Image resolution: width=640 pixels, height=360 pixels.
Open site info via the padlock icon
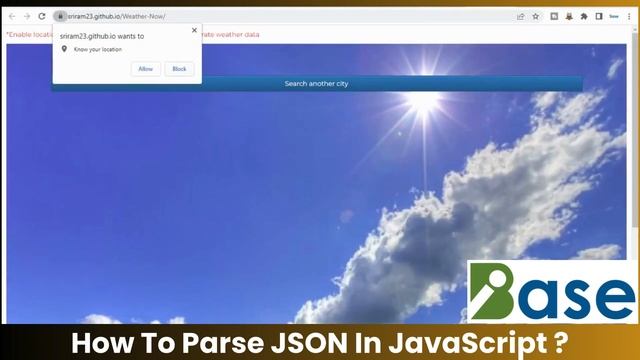(x=60, y=16)
